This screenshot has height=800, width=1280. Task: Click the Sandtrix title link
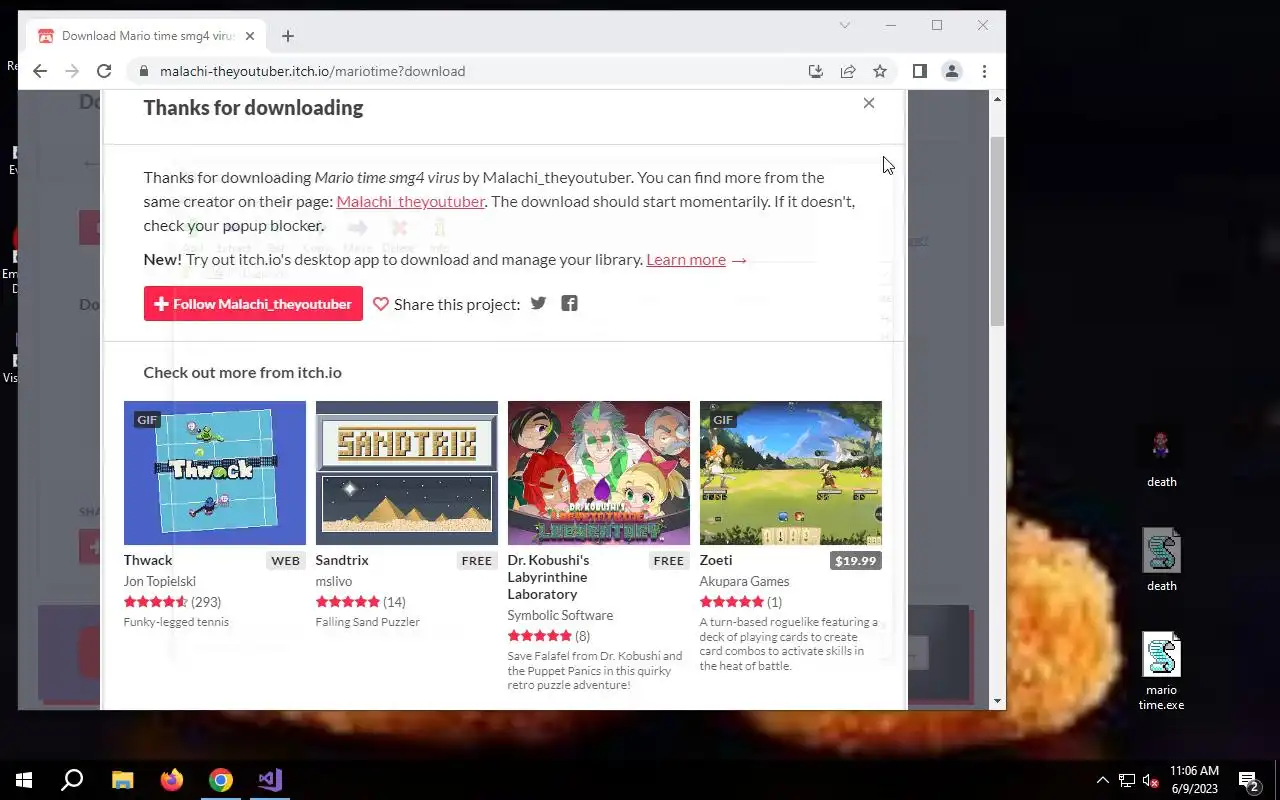342,560
